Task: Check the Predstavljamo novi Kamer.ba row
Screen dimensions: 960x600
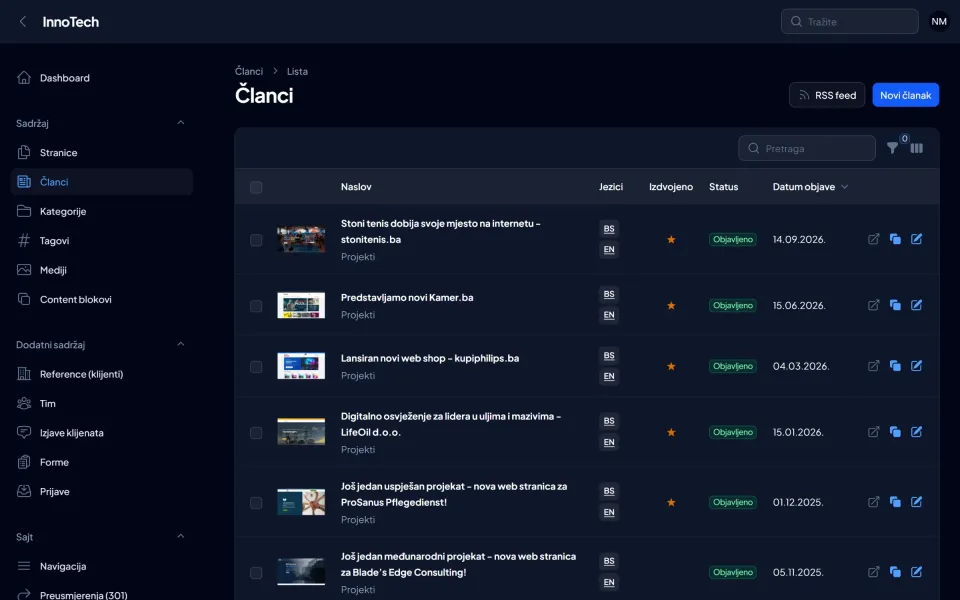Action: pyautogui.click(x=256, y=306)
